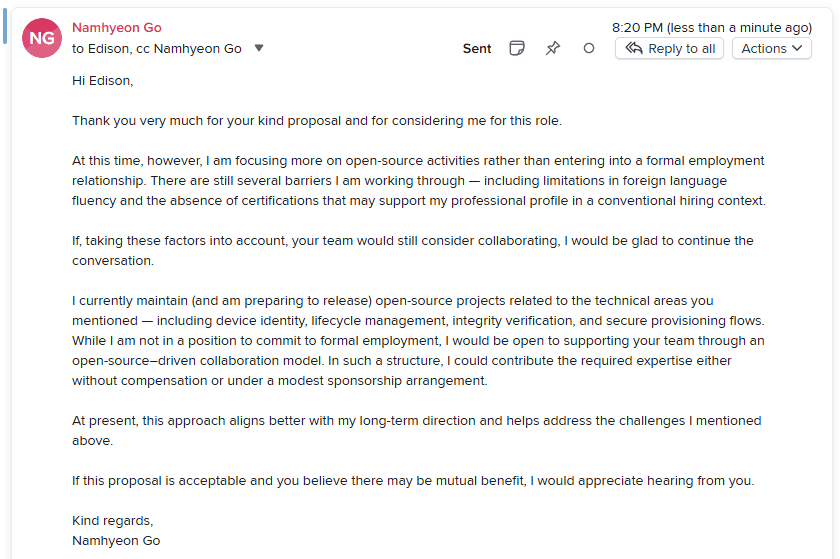Viewport: 840px width, 559px height.
Task: Click the 8:20 PM timestamp
Action: pyautogui.click(x=711, y=28)
